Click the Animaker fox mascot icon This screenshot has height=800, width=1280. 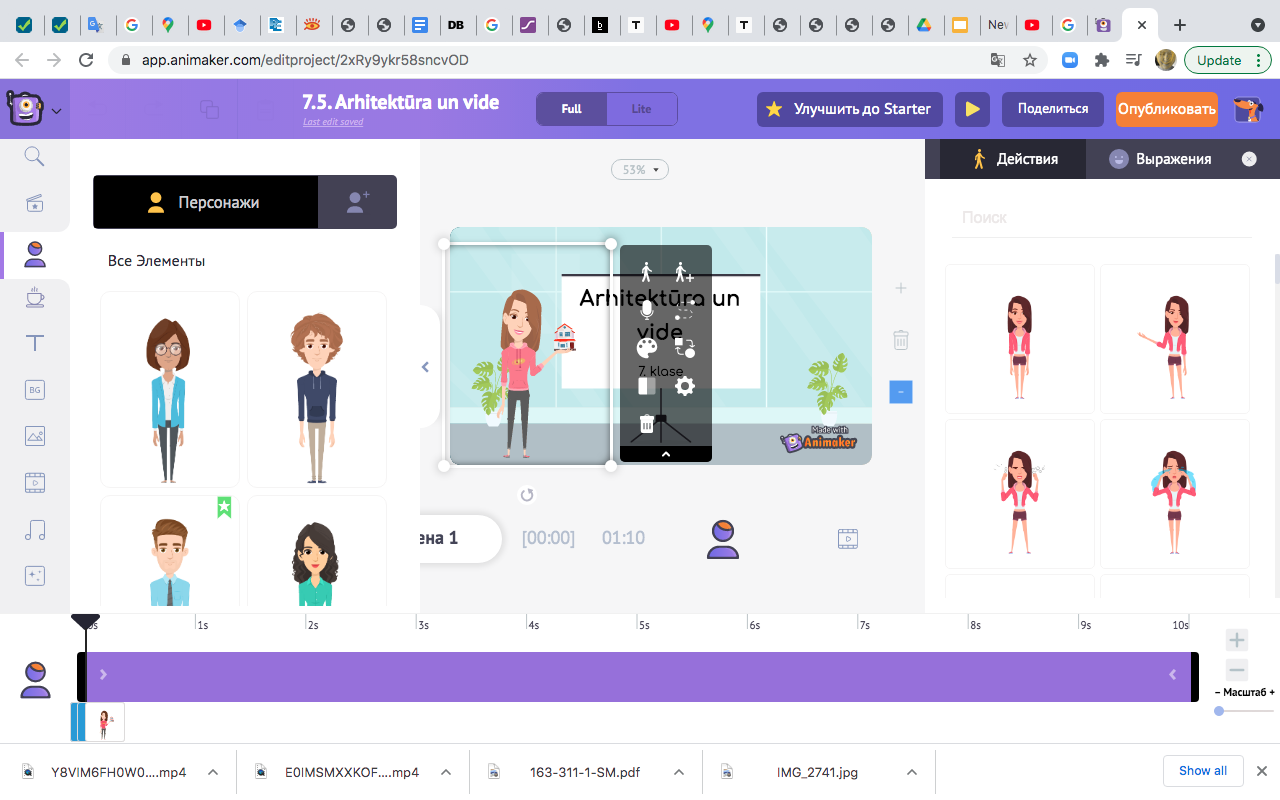(x=1247, y=109)
